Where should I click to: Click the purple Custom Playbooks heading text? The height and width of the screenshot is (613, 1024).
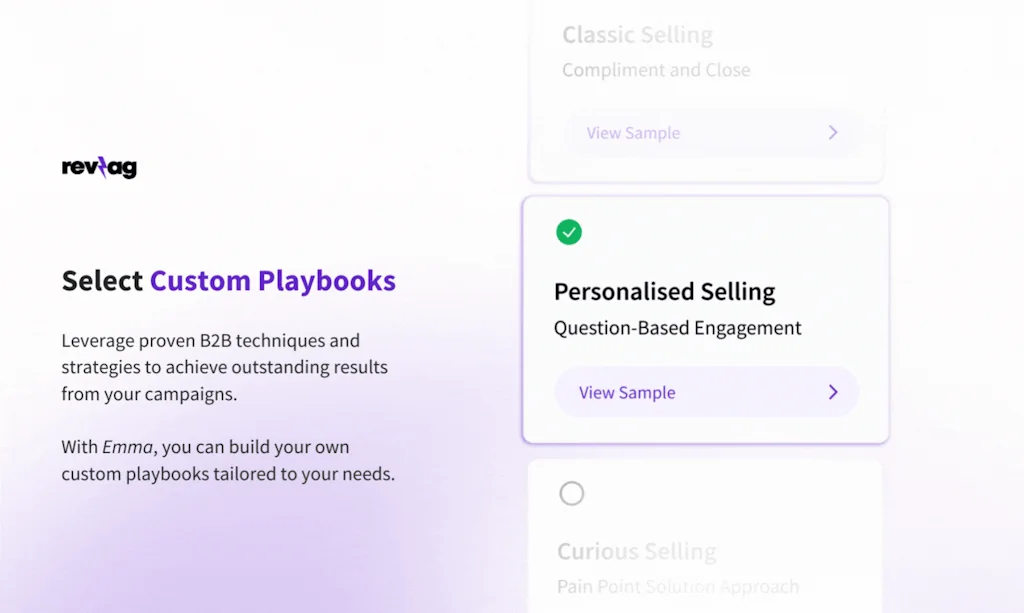(x=273, y=281)
